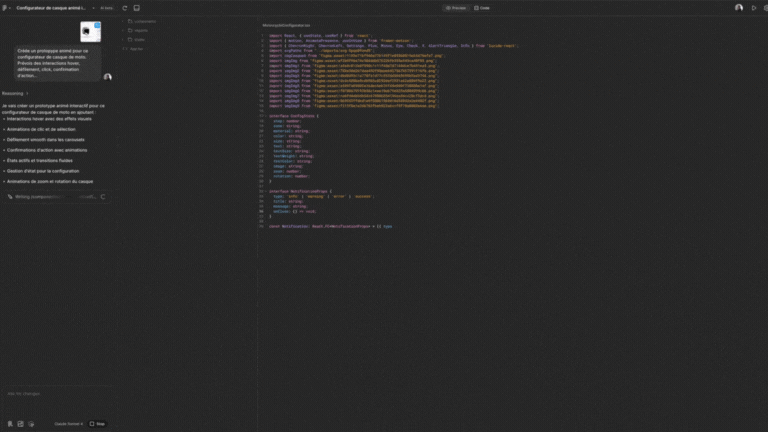
Task: Open the user avatar at top right
Action: [x=739, y=7]
